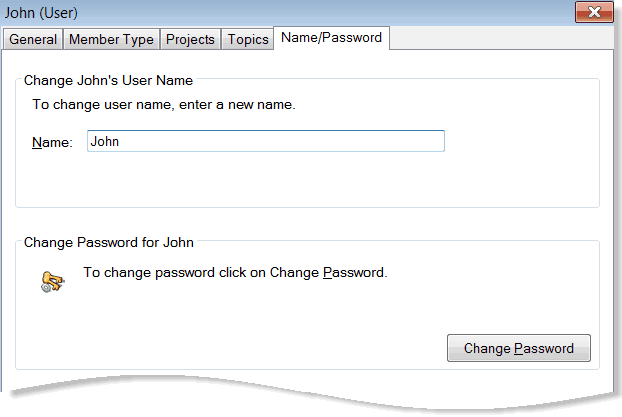Activate the Name/Password tab
This screenshot has height=417, width=622.
[x=333, y=38]
